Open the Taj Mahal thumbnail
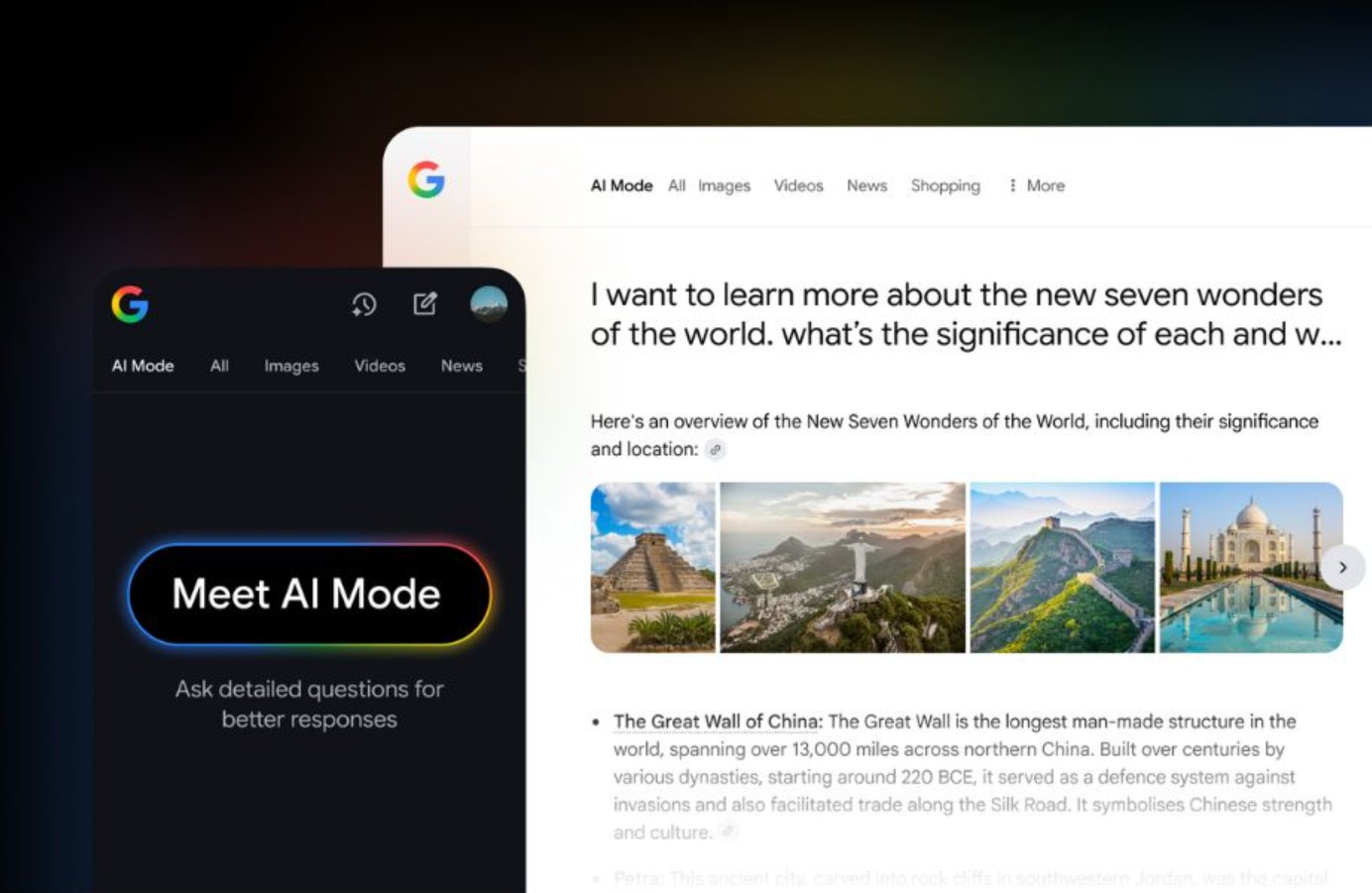Screen dimensions: 1372x893 (x=1251, y=567)
